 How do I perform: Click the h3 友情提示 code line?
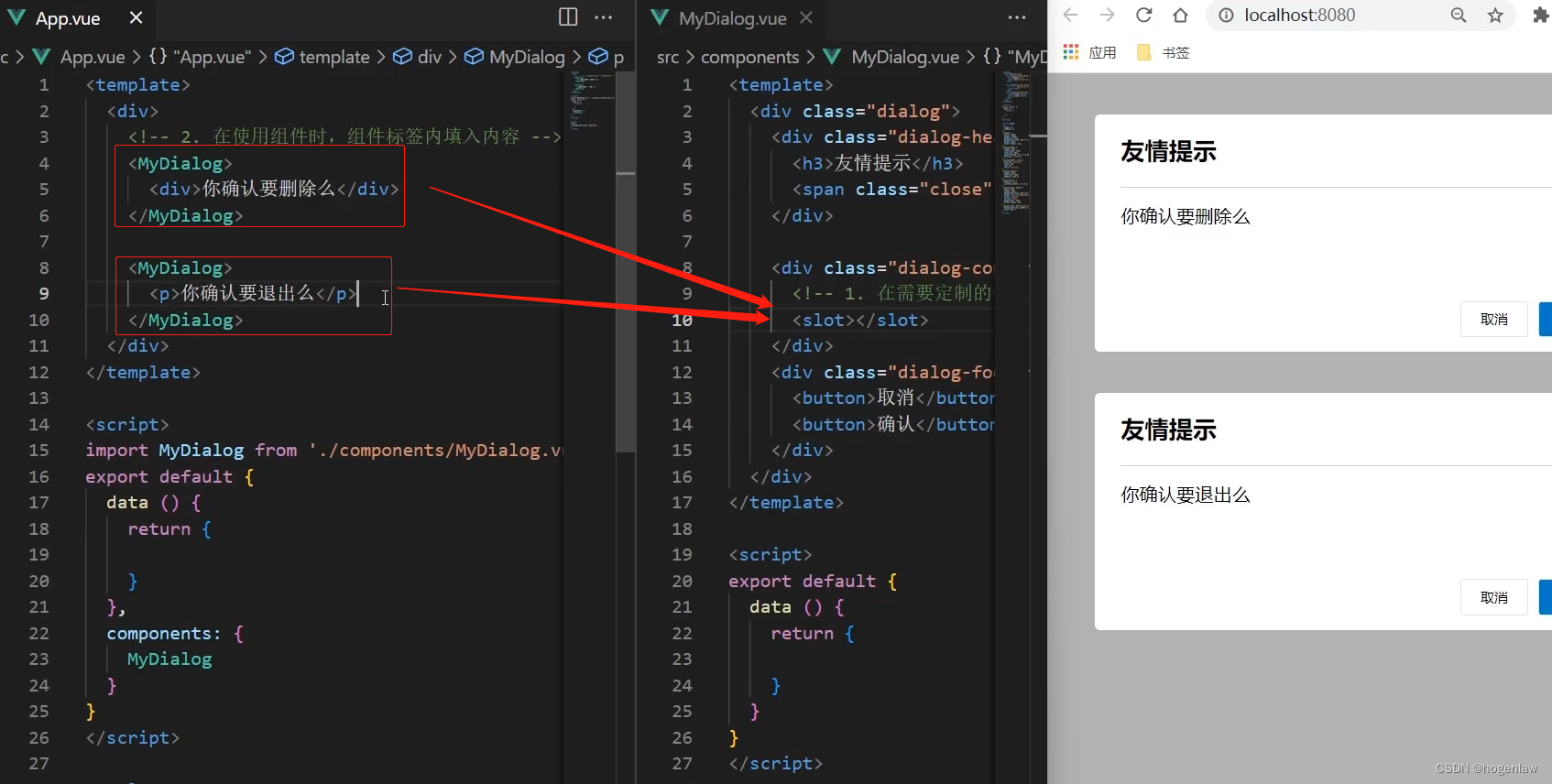pyautogui.click(x=878, y=163)
